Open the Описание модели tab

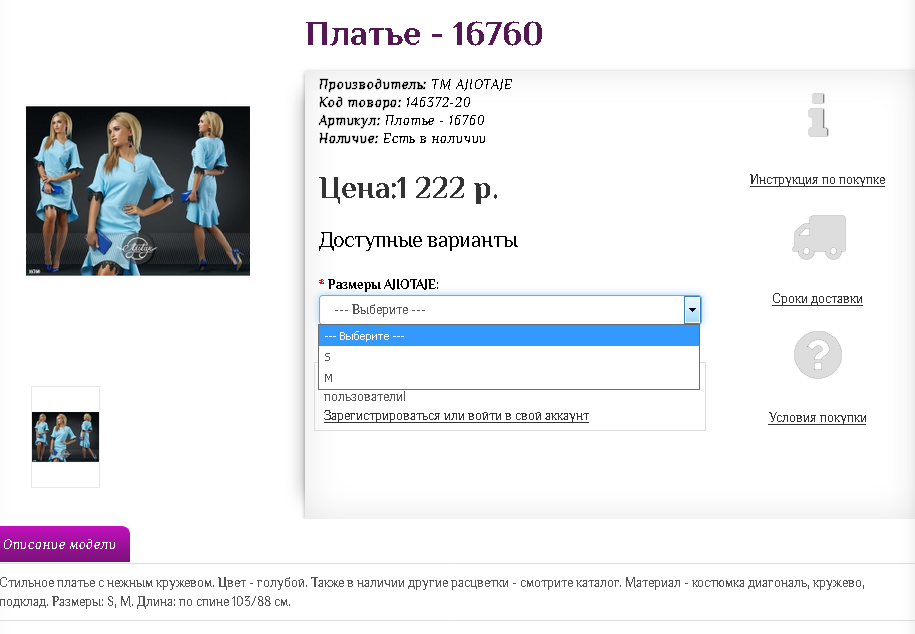click(64, 544)
